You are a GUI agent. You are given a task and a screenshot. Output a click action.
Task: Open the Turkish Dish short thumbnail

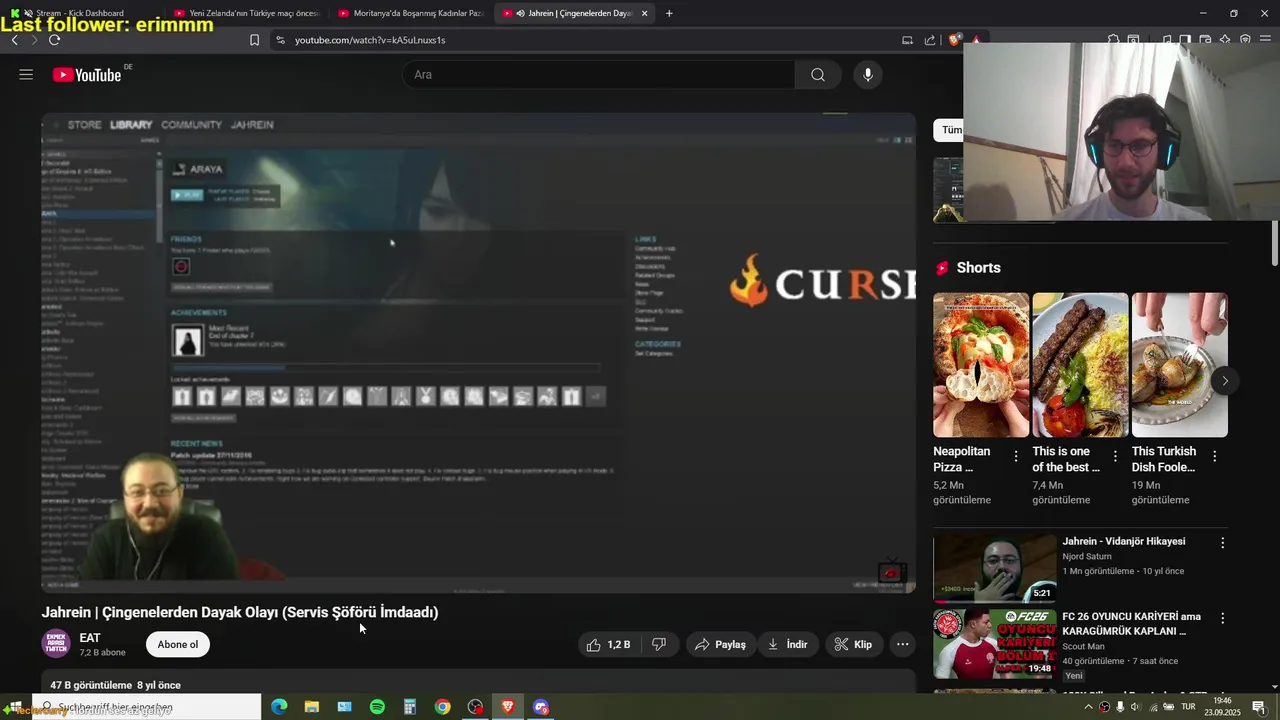tap(1180, 365)
